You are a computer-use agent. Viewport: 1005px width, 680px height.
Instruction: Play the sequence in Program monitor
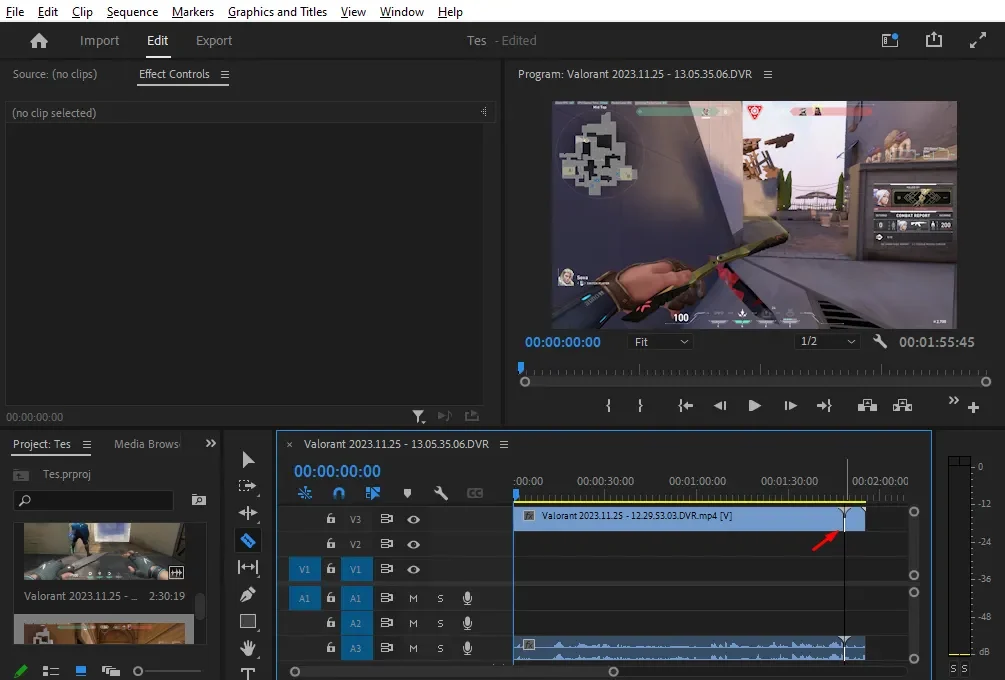pos(754,406)
